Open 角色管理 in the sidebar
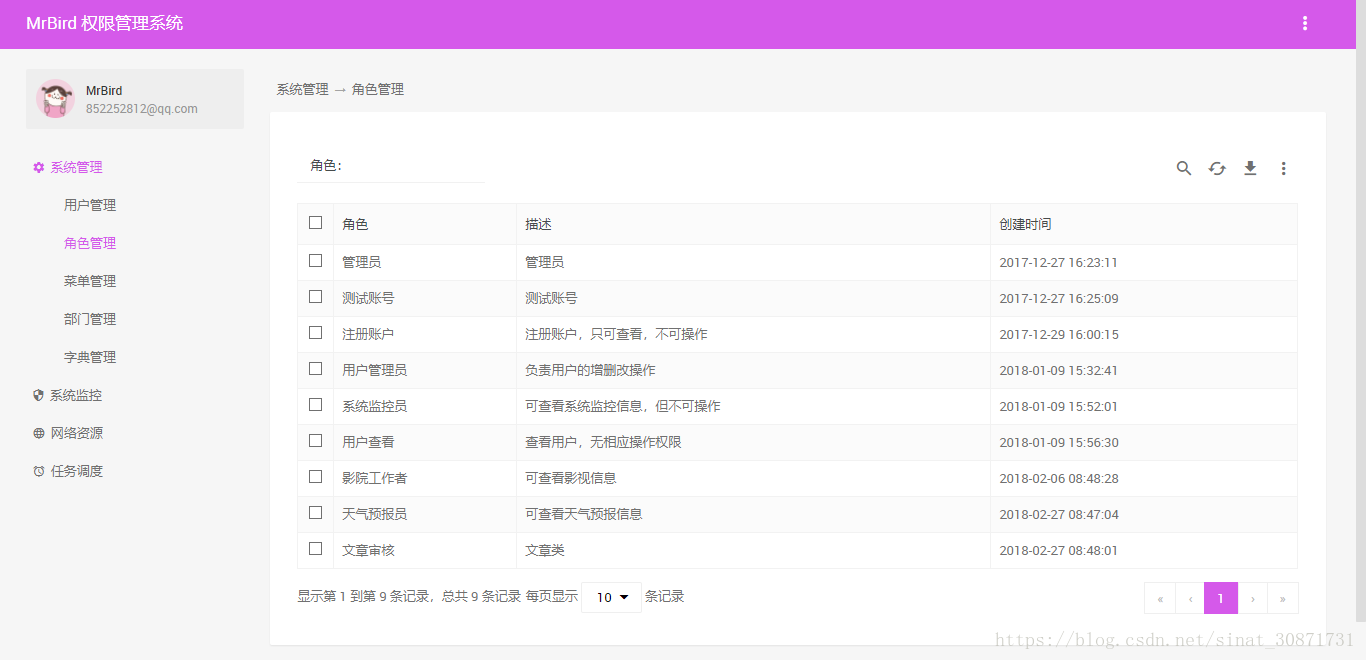Image resolution: width=1366 pixels, height=660 pixels. coord(90,243)
